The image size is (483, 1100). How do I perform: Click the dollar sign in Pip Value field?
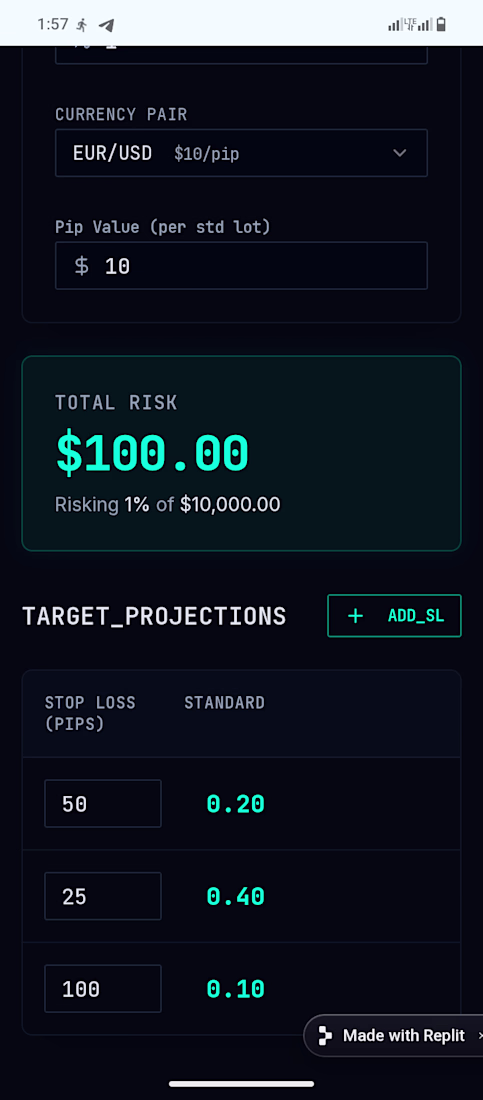tap(82, 266)
